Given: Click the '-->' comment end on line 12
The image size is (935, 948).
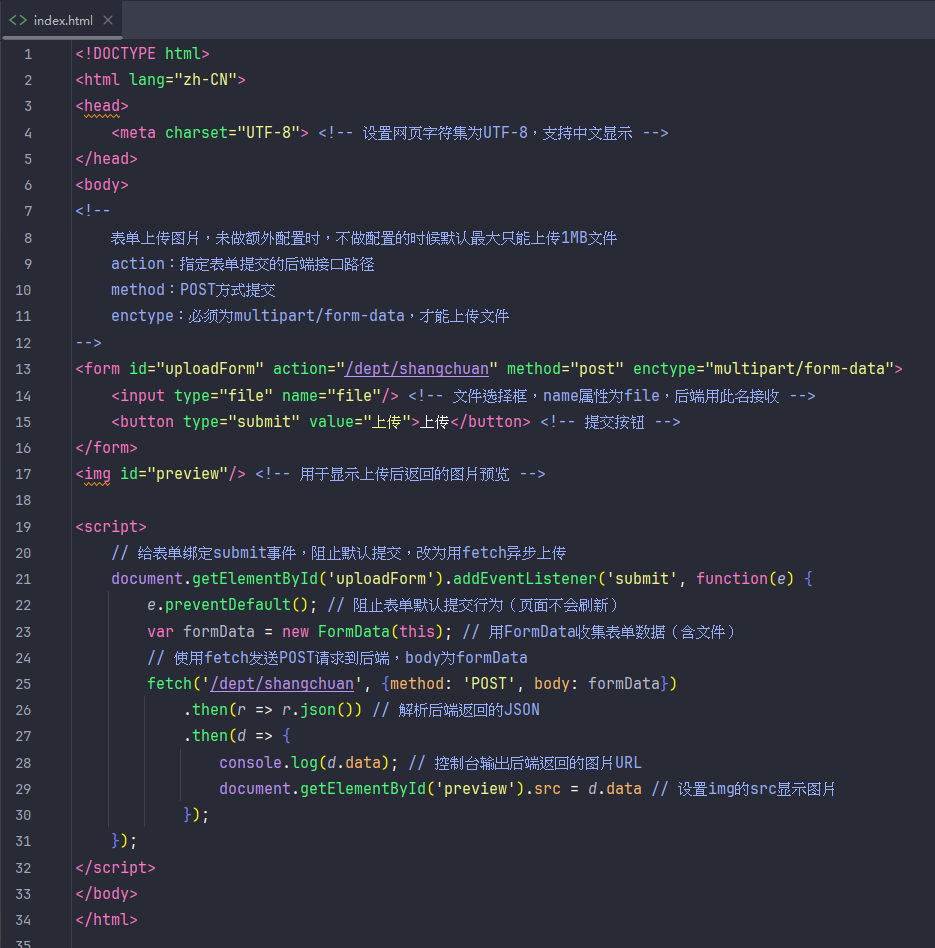Looking at the screenshot, I should 88,343.
